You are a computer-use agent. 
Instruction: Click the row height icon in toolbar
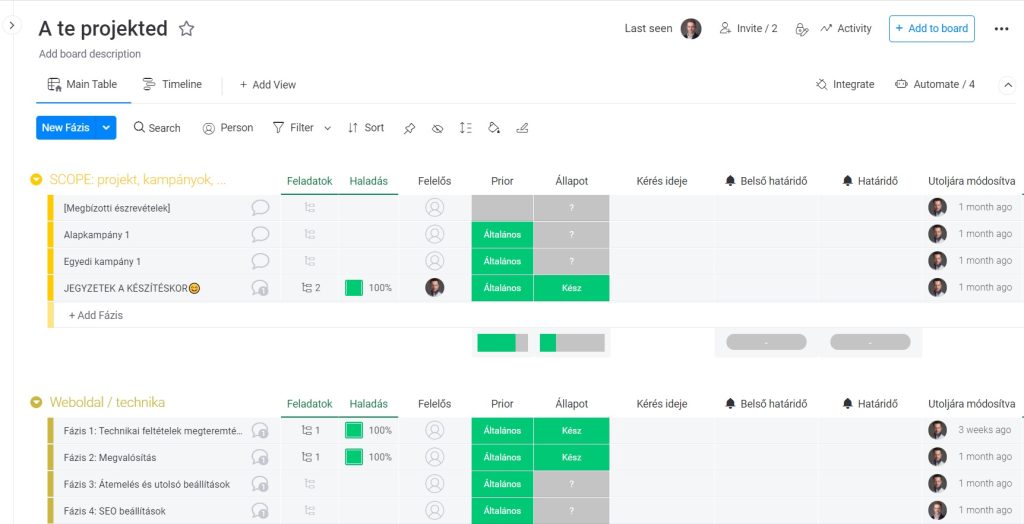tap(465, 128)
